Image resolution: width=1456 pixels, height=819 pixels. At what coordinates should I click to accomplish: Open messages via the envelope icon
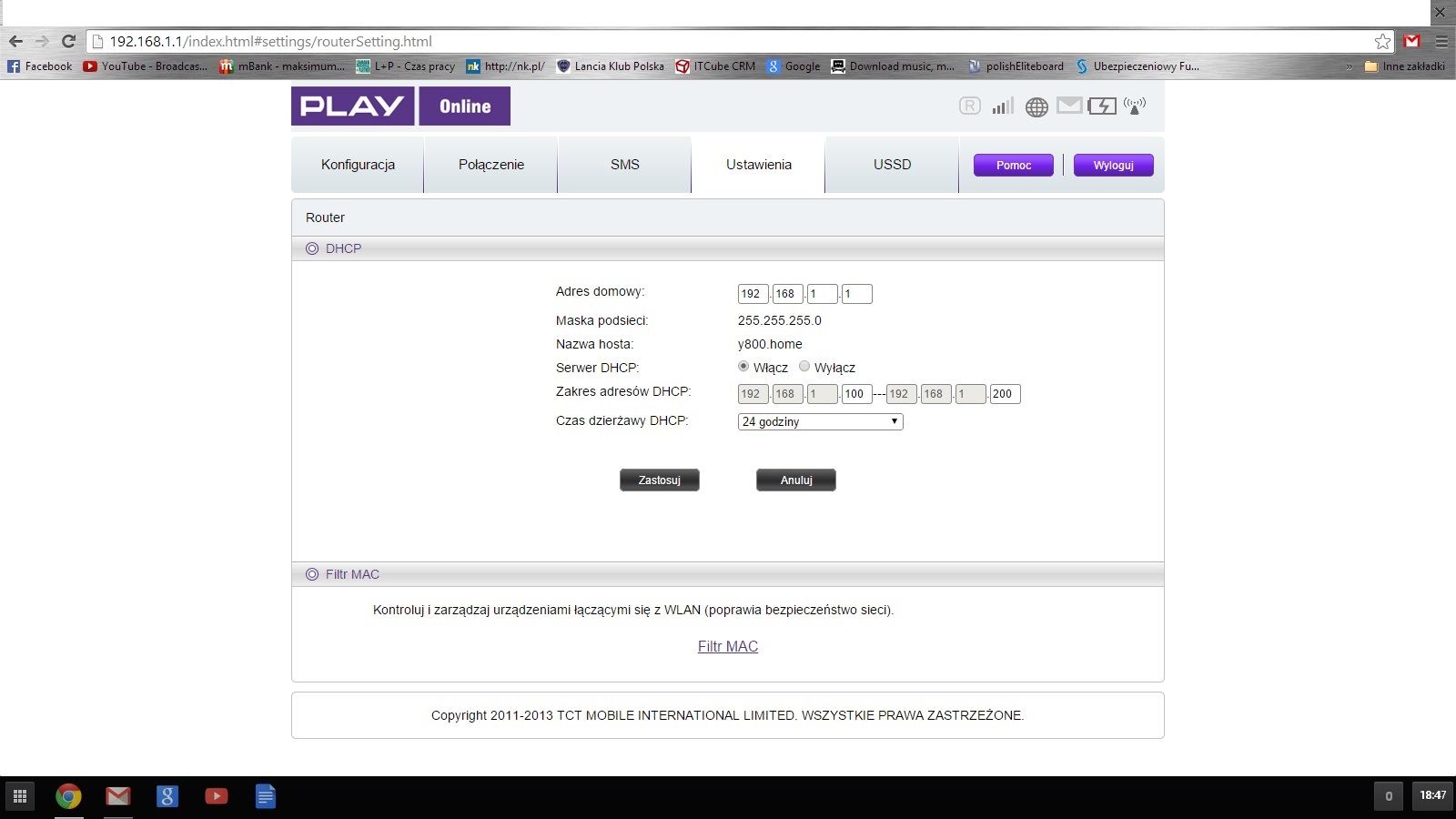click(1069, 106)
